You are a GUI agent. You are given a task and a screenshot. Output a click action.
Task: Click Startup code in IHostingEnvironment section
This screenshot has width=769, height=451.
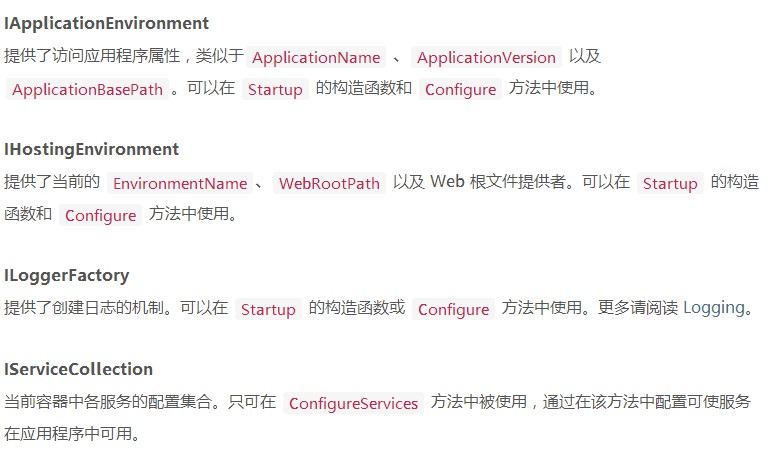(670, 183)
